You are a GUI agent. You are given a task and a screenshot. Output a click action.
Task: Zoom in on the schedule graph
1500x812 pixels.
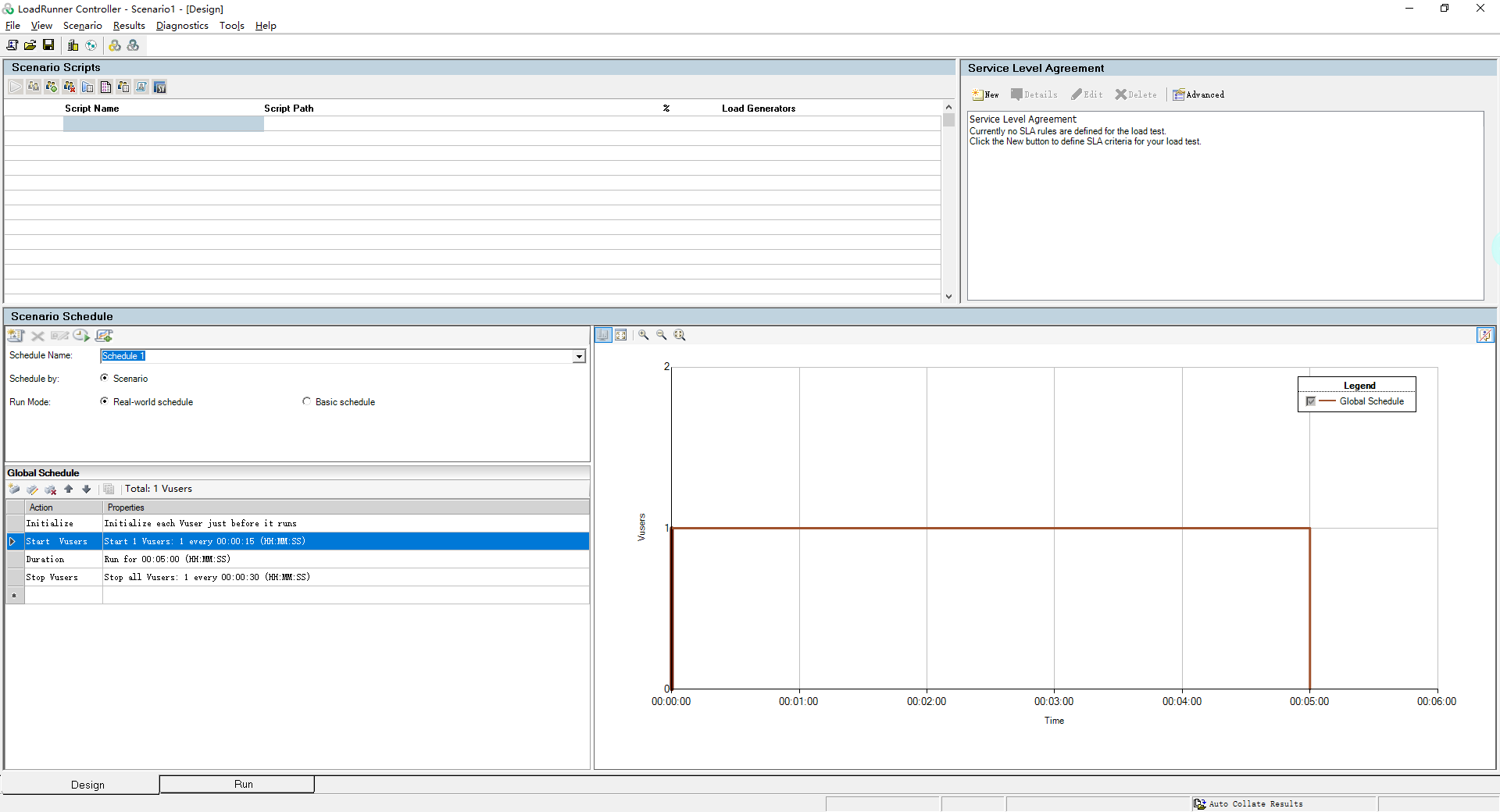[x=643, y=335]
